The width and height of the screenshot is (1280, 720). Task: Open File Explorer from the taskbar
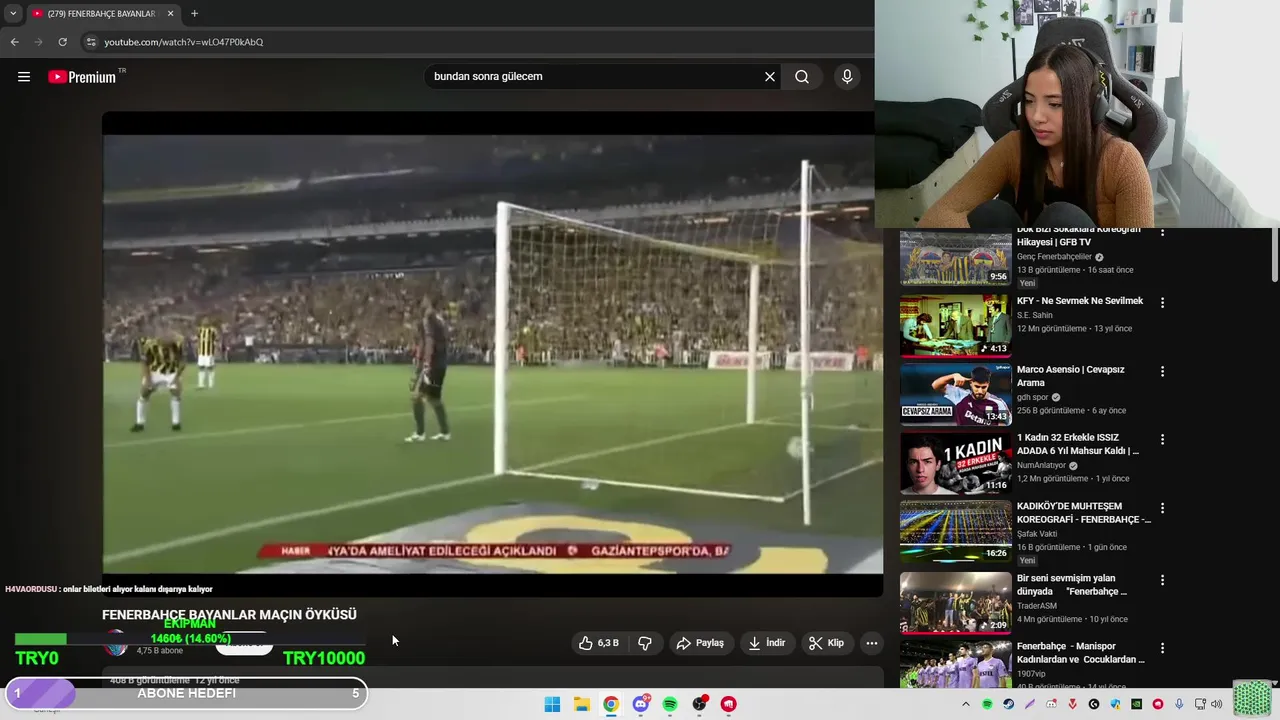(581, 704)
